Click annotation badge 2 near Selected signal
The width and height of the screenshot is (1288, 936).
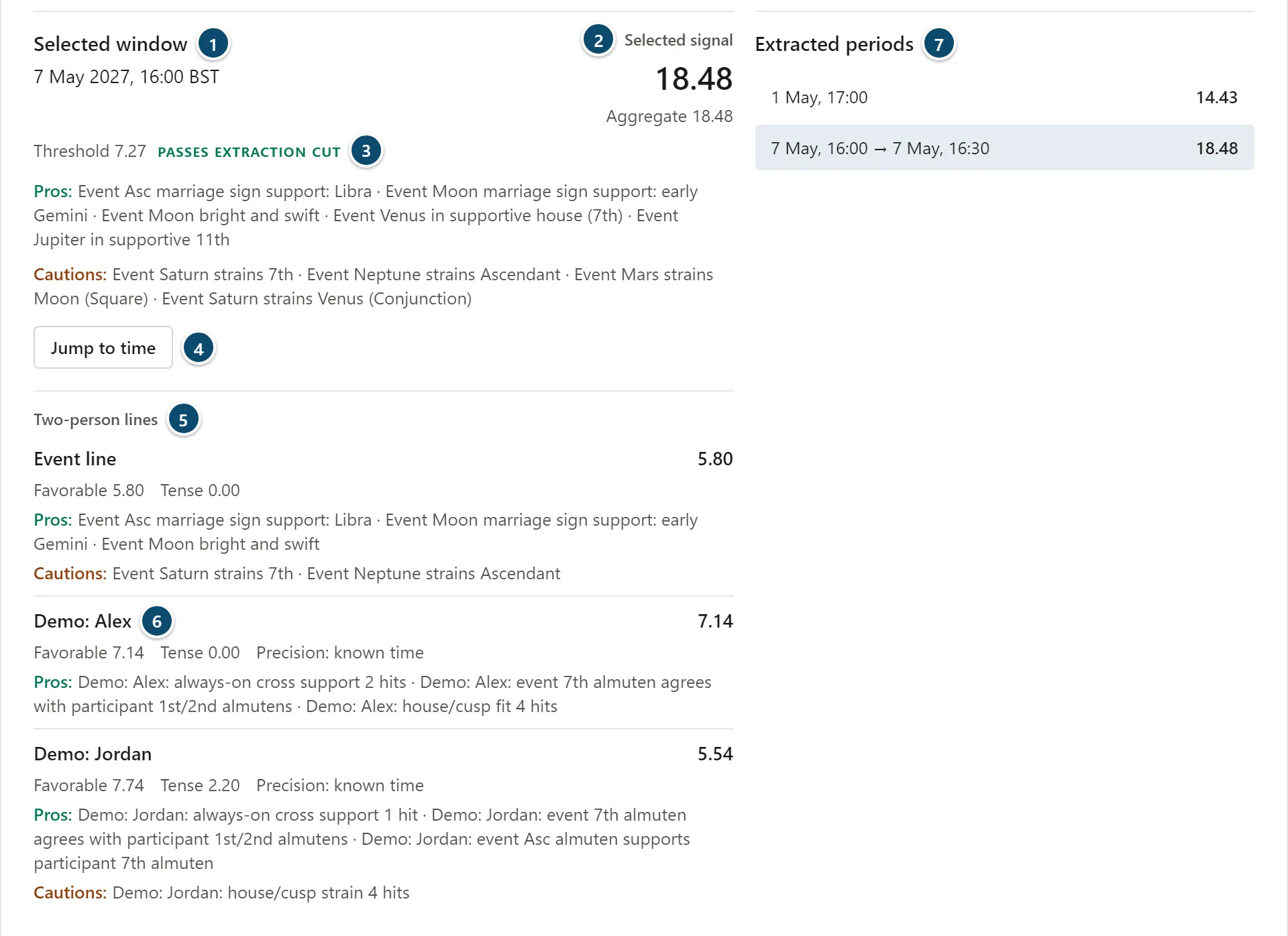point(598,40)
